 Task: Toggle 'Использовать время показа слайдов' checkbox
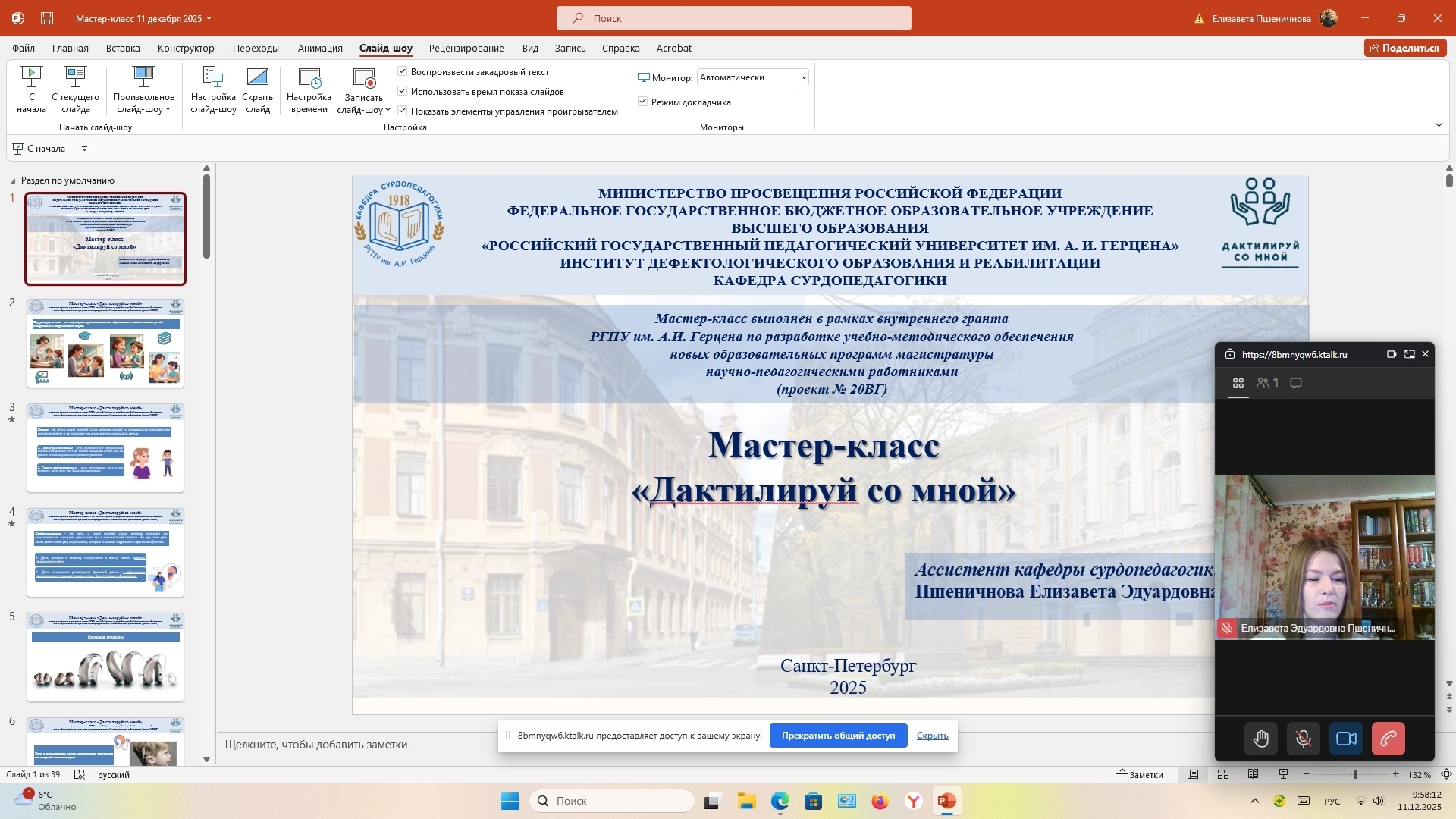tap(403, 91)
